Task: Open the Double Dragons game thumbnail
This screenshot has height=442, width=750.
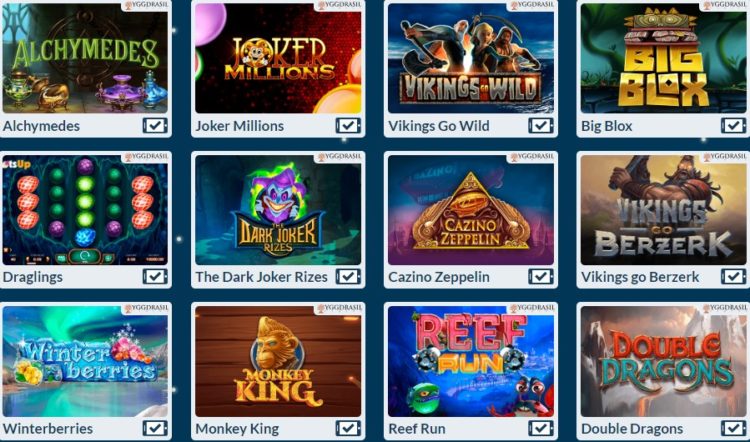Action: [x=663, y=361]
